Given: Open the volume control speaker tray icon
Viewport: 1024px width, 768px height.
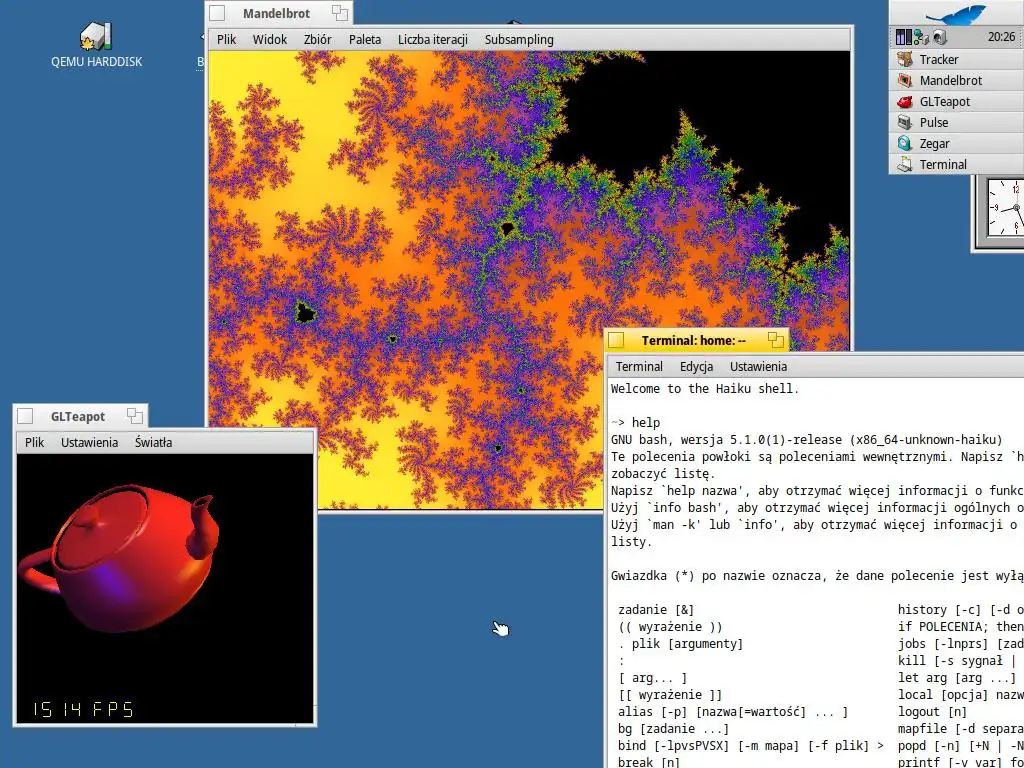Looking at the screenshot, I should pos(939,37).
